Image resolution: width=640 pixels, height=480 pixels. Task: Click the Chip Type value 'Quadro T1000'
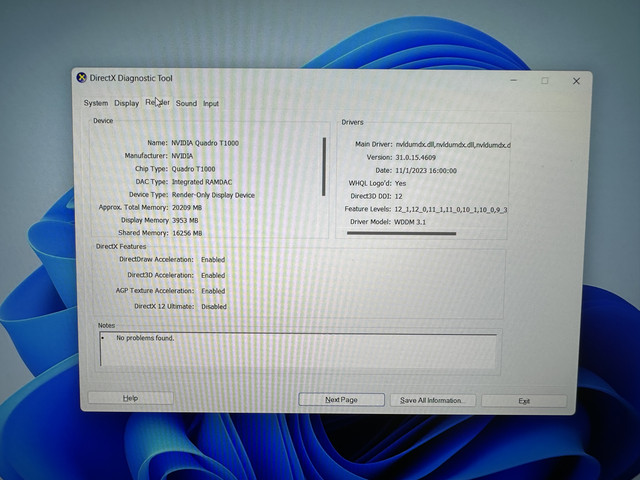coord(193,169)
